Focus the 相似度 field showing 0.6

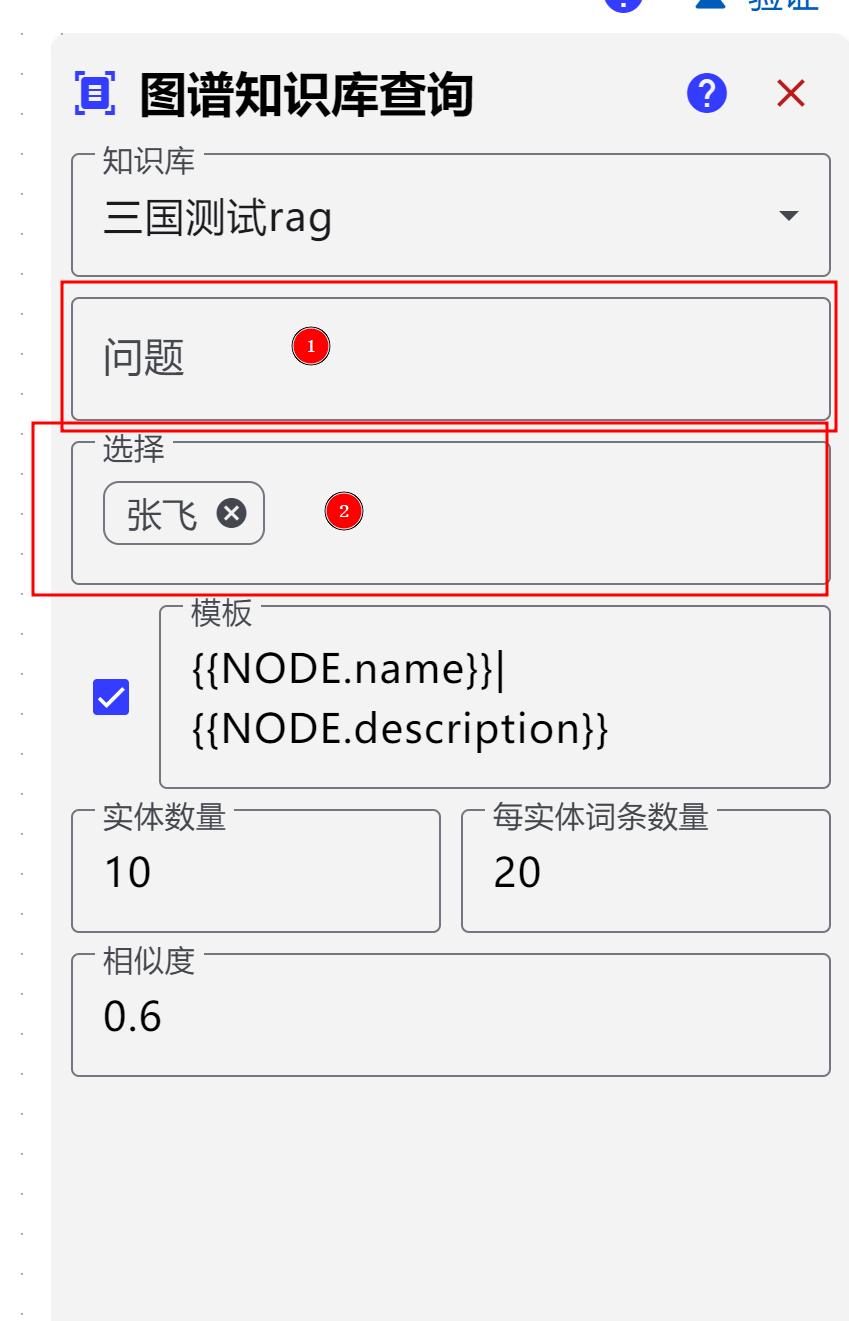[x=450, y=1017]
